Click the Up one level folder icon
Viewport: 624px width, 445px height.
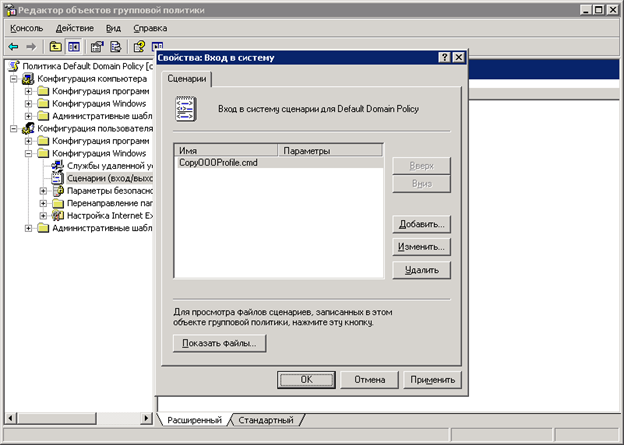[x=55, y=46]
